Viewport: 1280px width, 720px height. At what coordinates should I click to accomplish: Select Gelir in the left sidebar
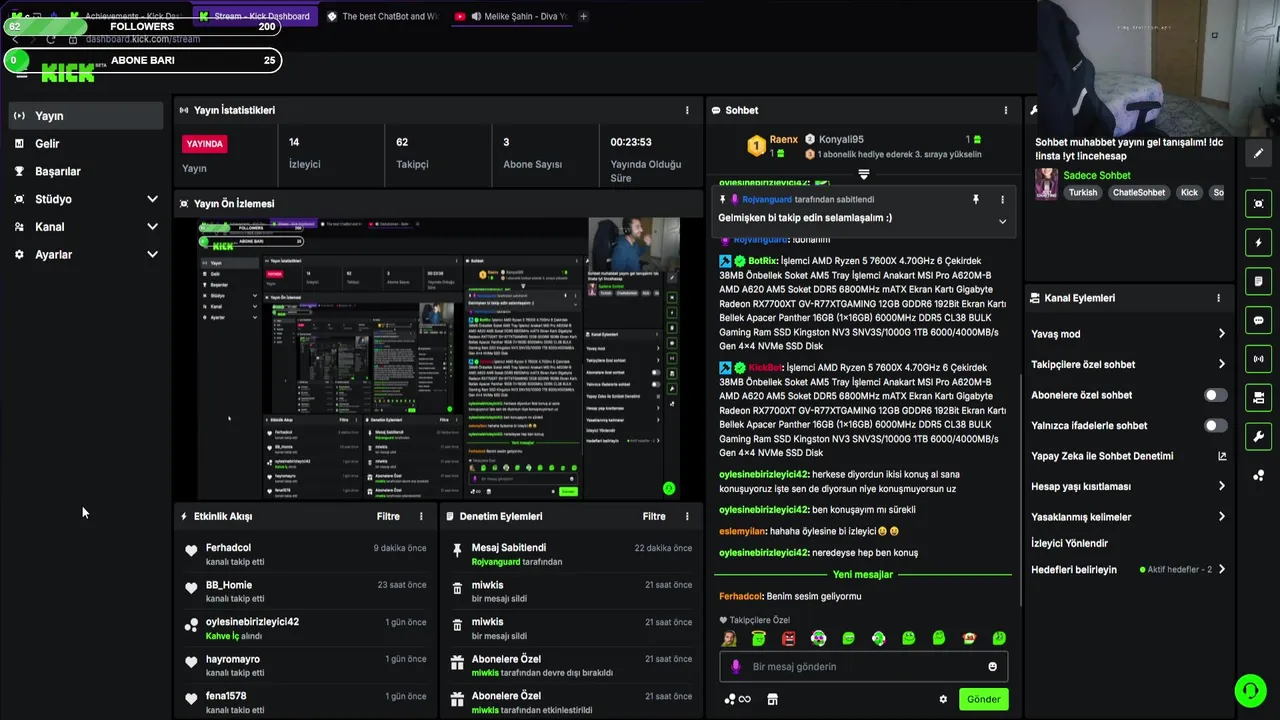pos(87,144)
